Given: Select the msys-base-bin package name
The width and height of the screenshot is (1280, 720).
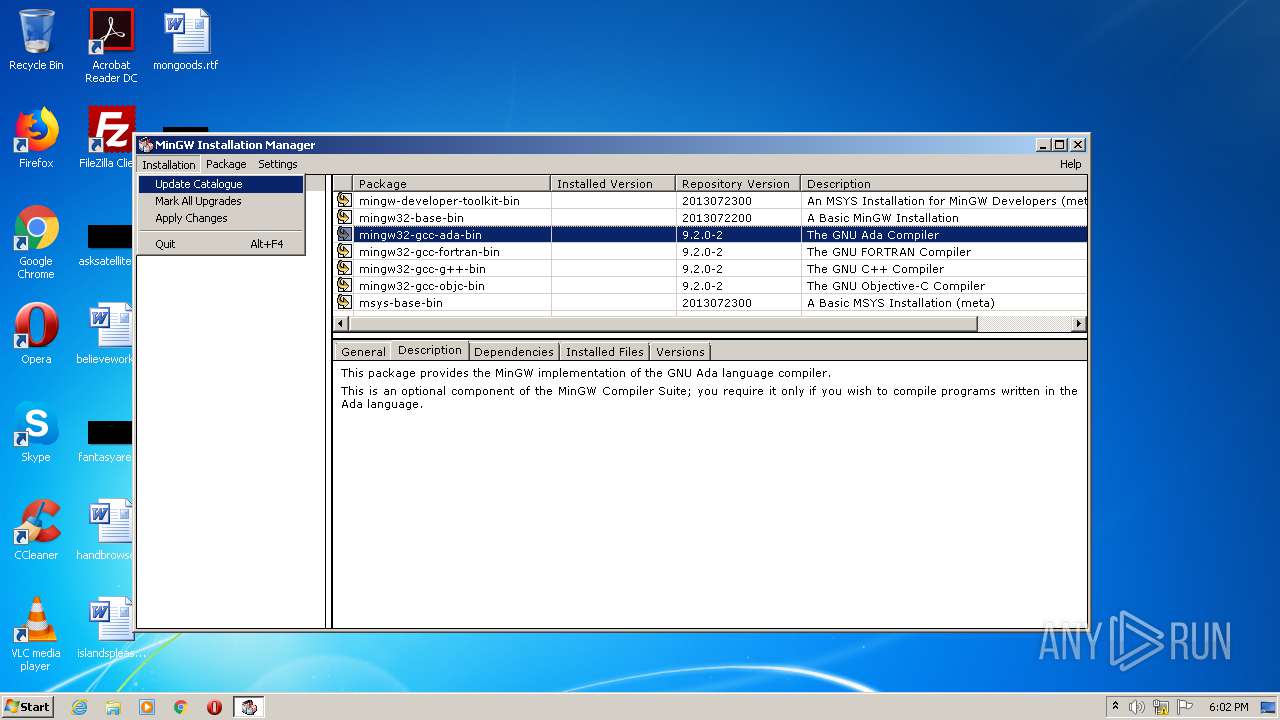Looking at the screenshot, I should pos(400,303).
